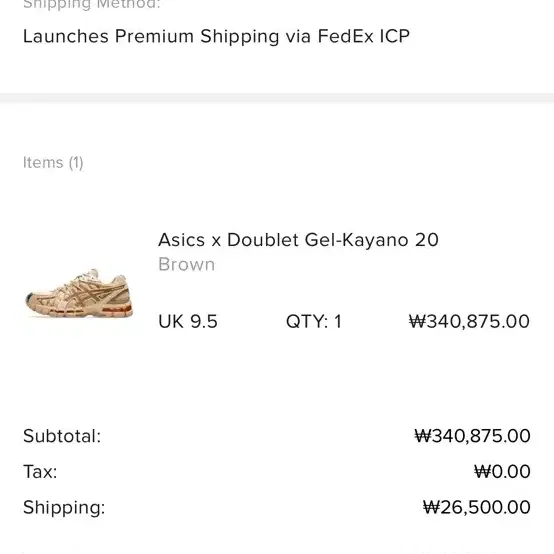Click the QTY: 1 quantity label
This screenshot has width=554, height=554.
(x=314, y=322)
